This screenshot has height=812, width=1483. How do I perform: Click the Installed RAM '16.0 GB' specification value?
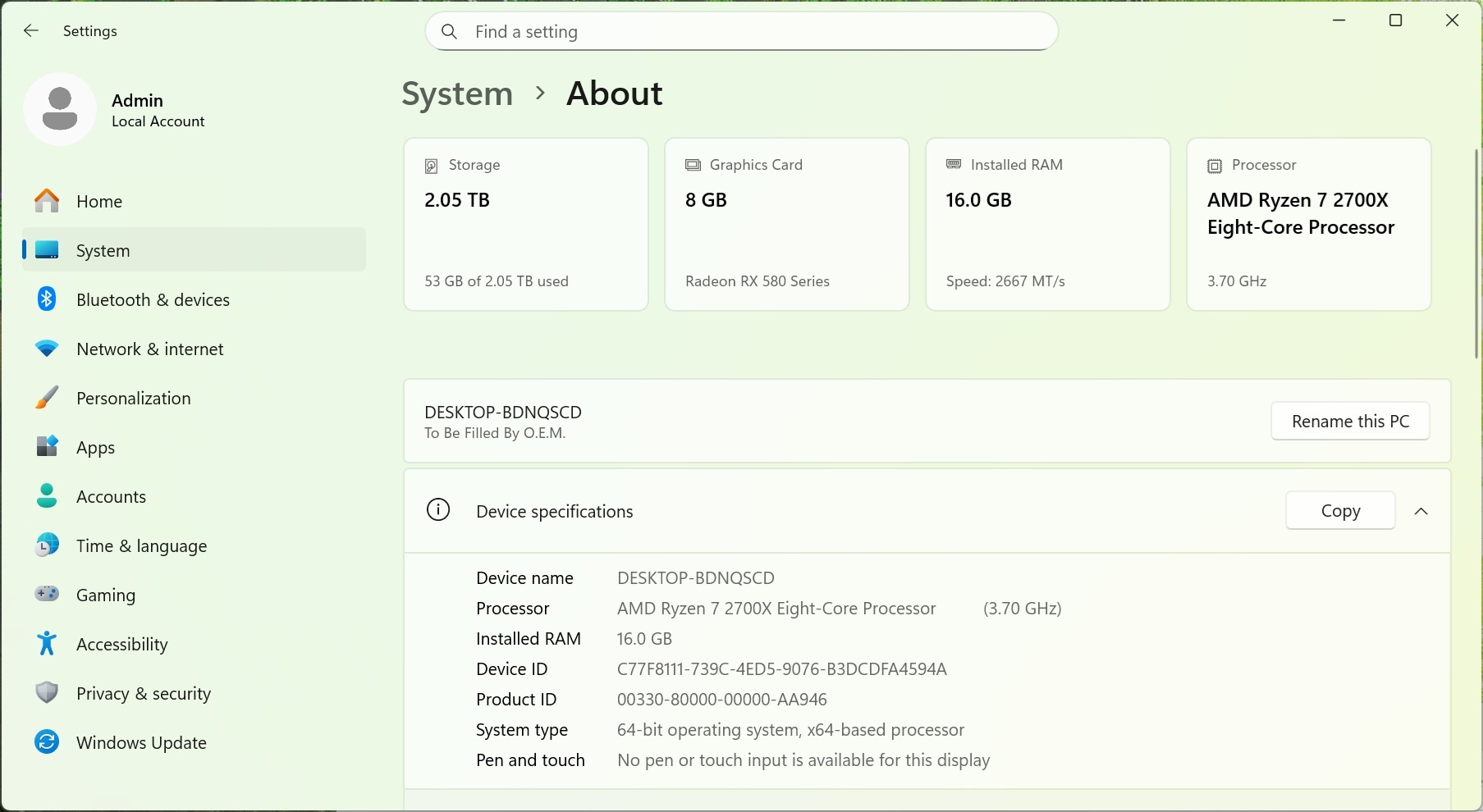pos(644,639)
